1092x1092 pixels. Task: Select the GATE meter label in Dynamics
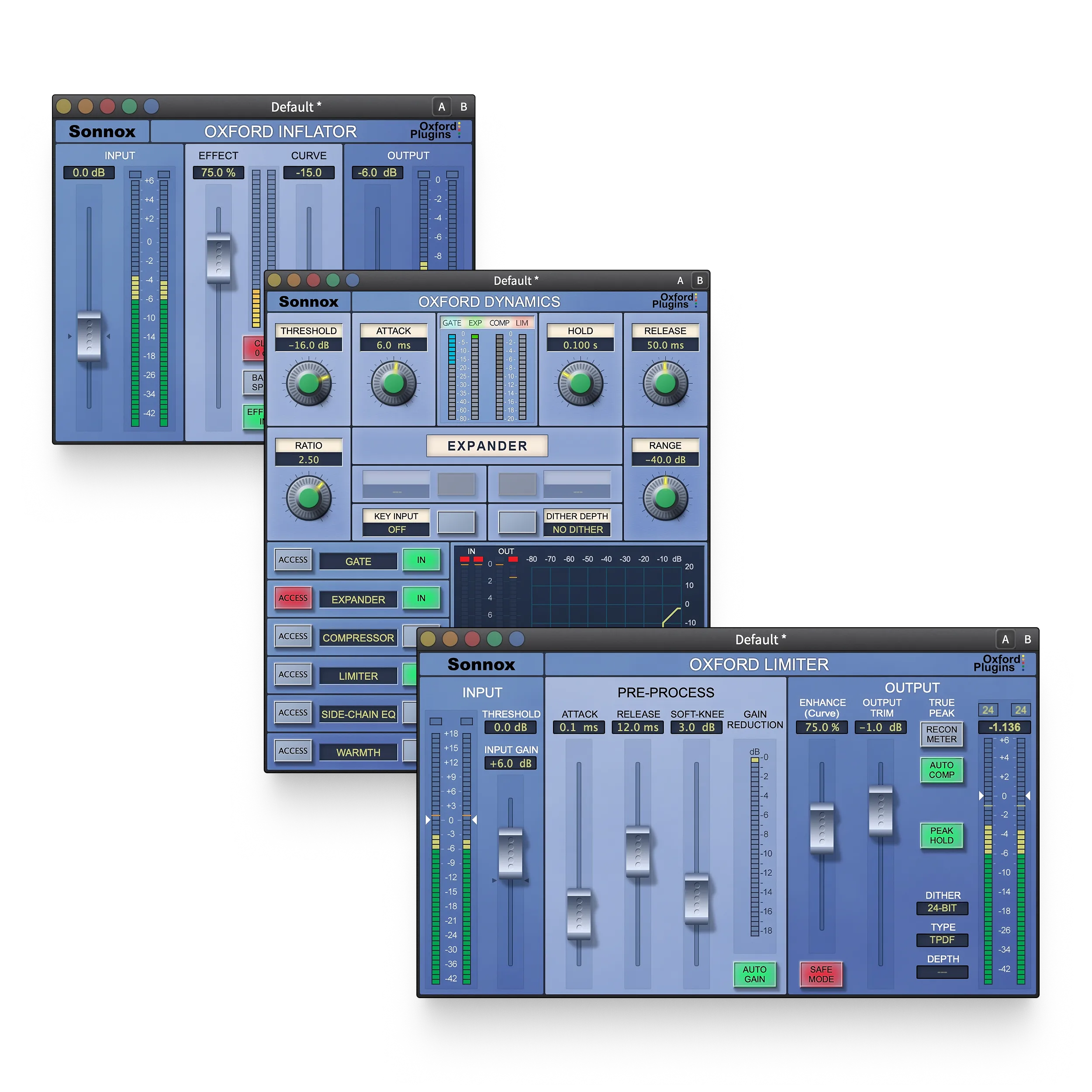(x=452, y=323)
